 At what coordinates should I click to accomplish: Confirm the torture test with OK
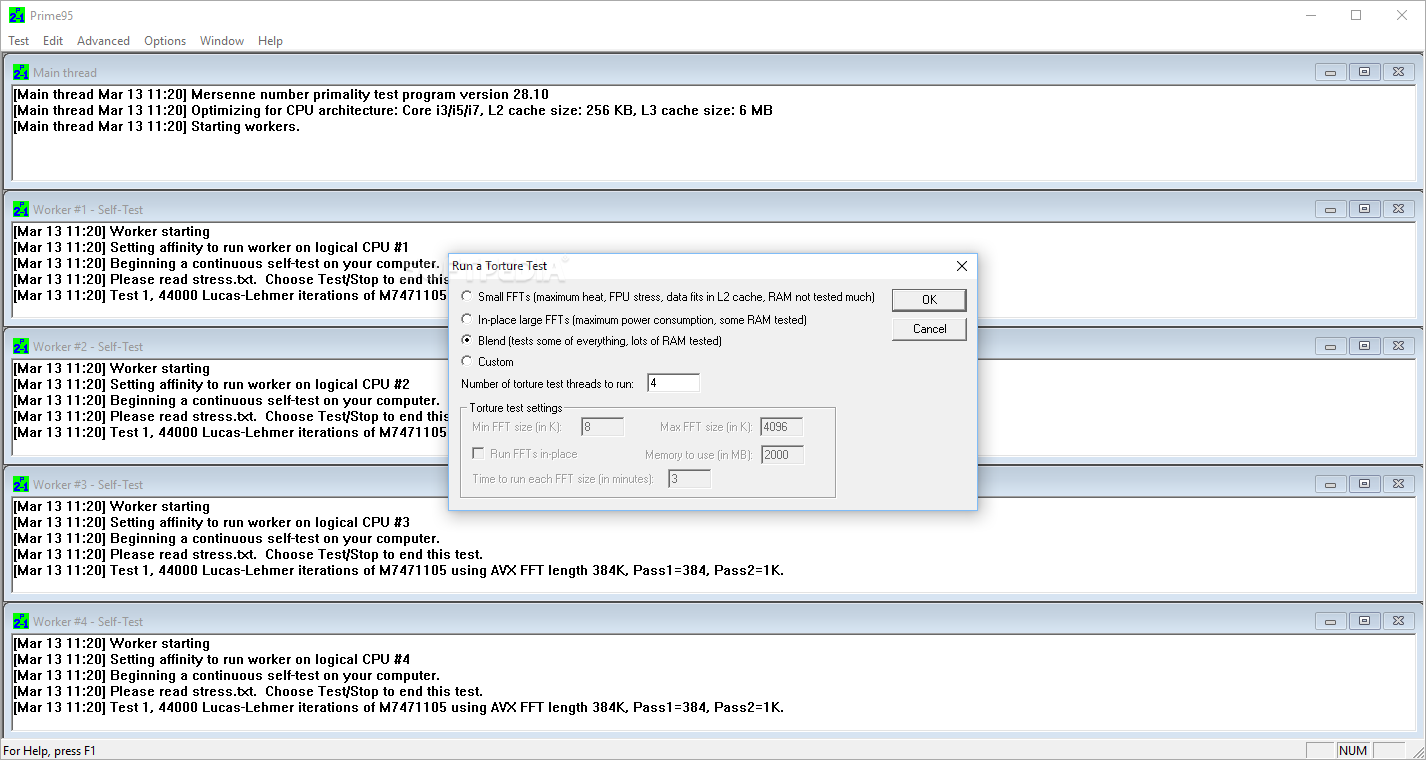(x=929, y=300)
